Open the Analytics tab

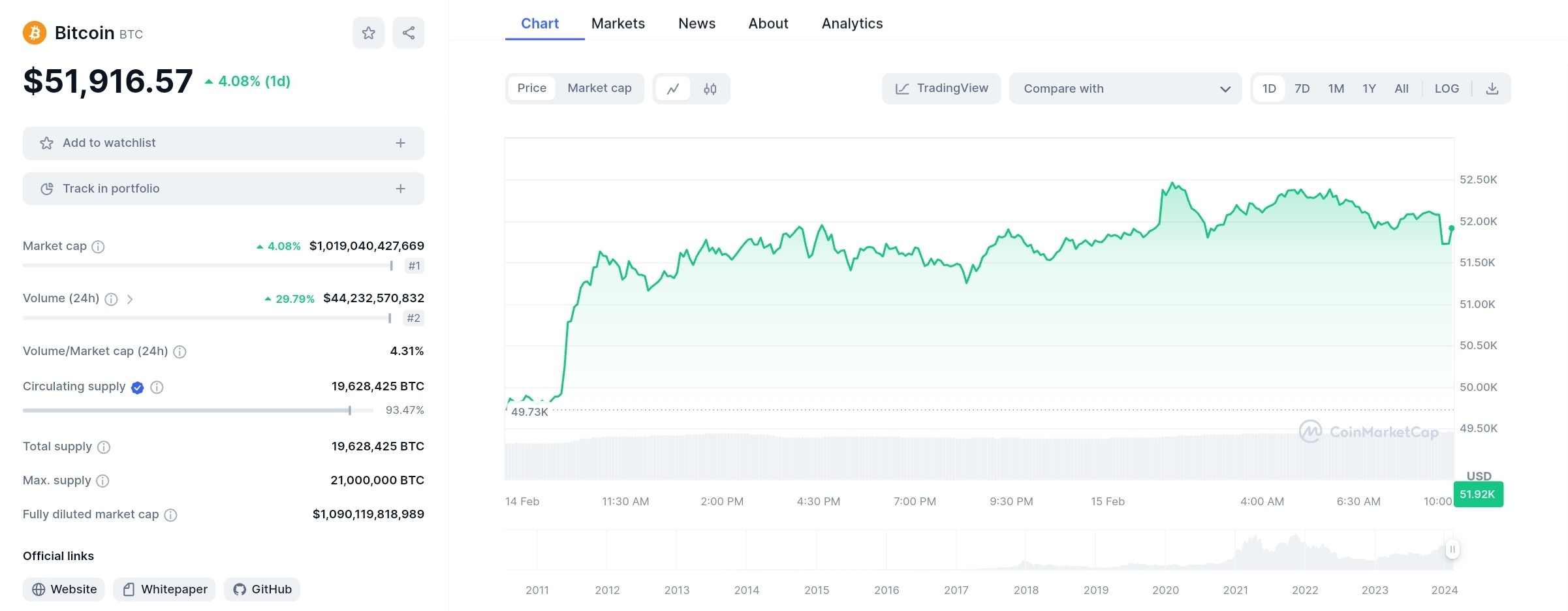click(852, 23)
